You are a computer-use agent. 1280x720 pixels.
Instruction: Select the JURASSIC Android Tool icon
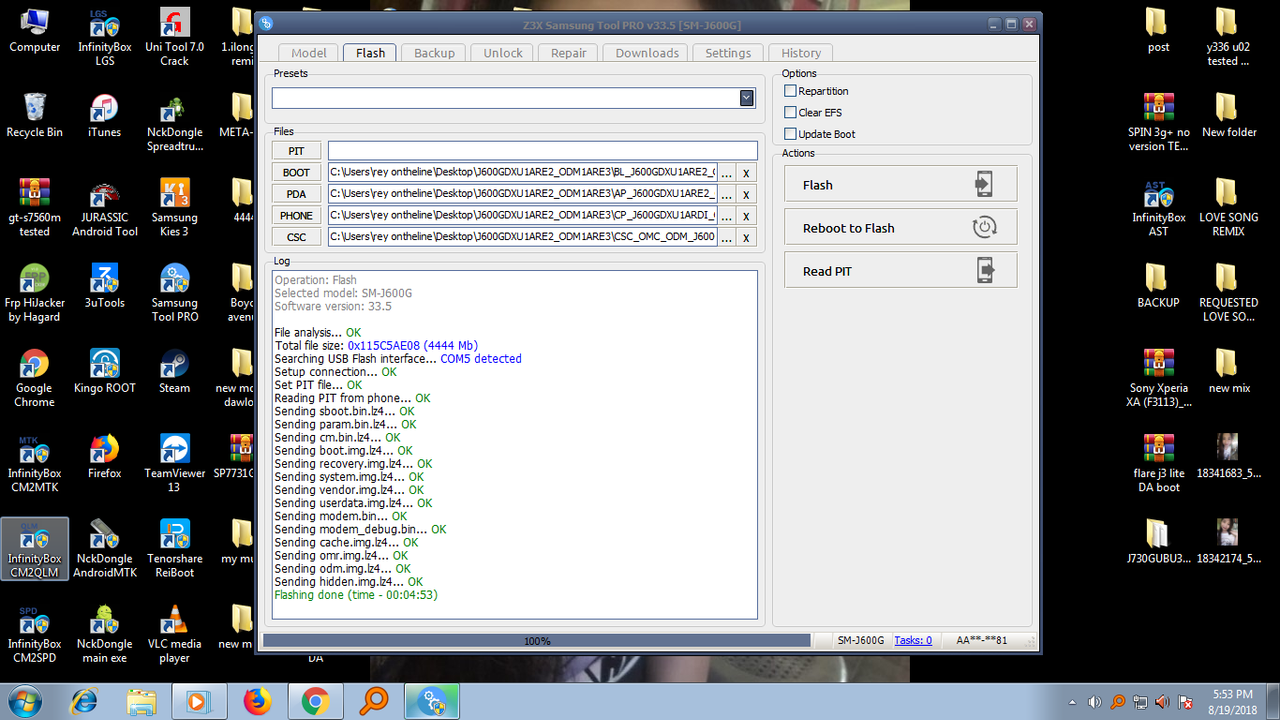104,208
